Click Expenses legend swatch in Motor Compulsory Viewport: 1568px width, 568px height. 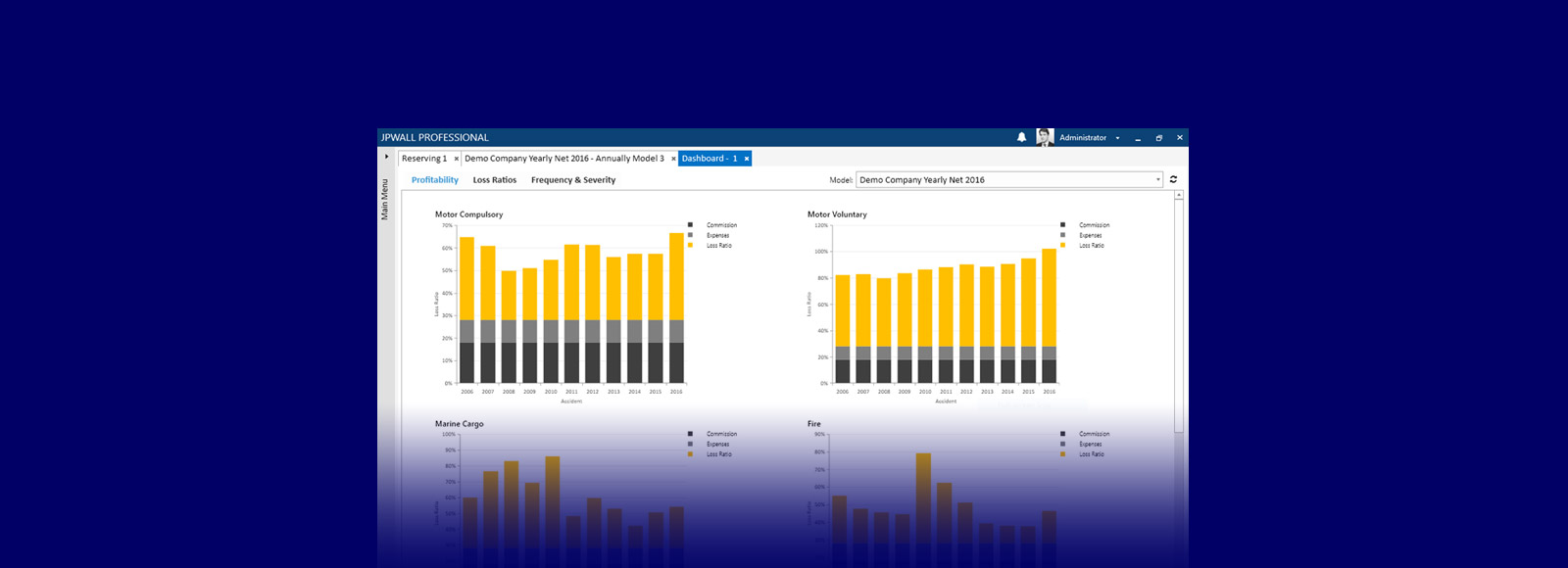click(x=691, y=235)
